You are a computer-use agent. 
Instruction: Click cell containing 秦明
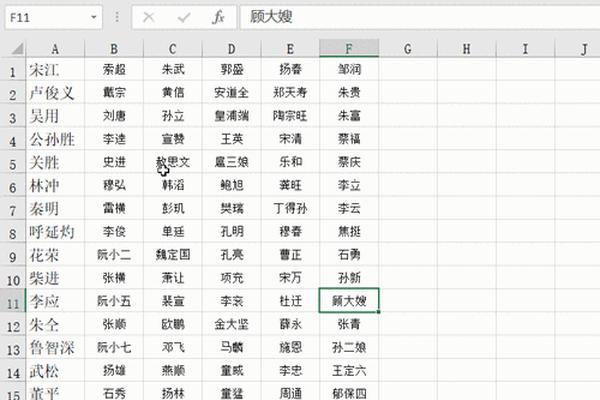tap(55, 209)
